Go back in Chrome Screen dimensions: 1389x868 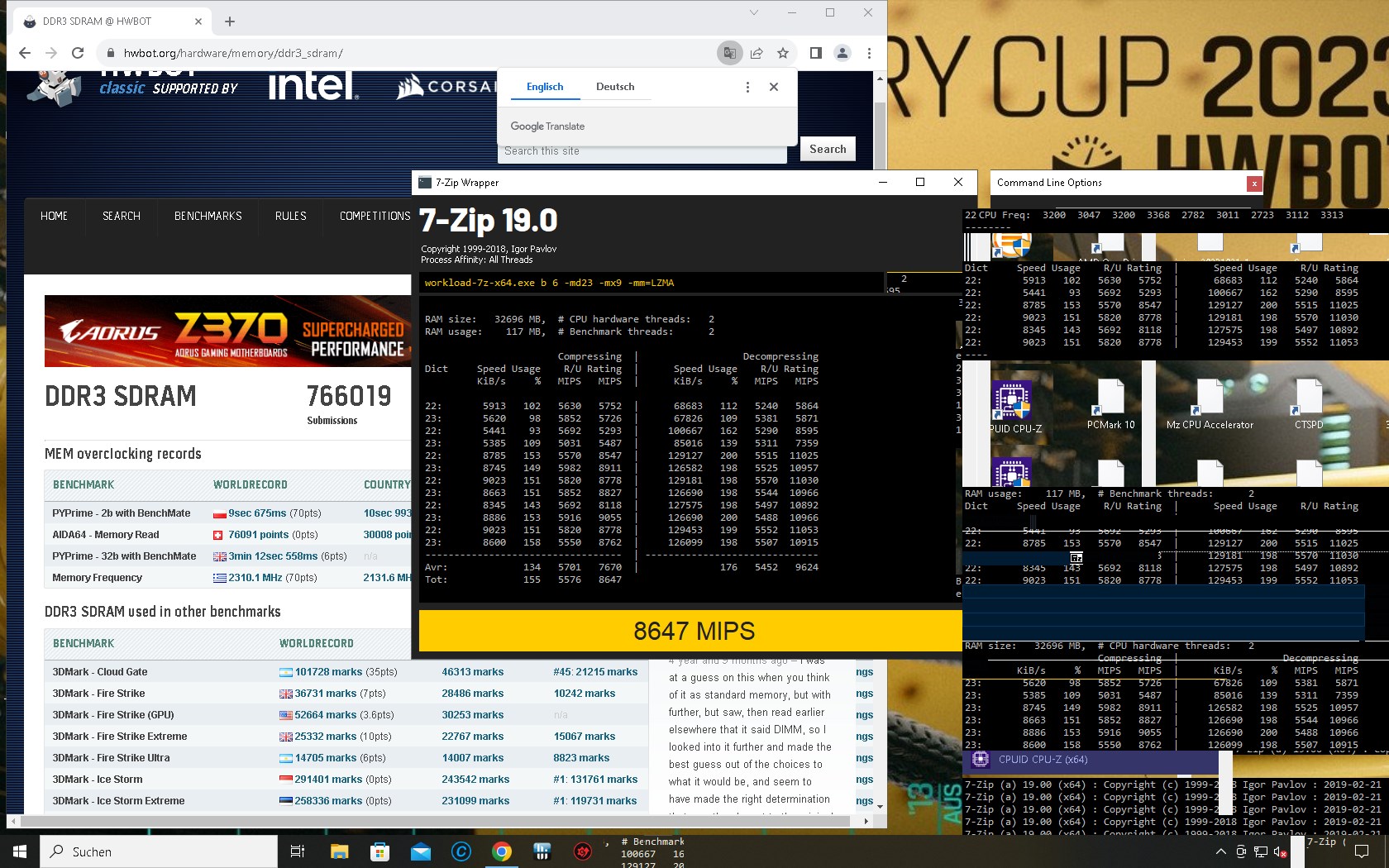point(25,53)
